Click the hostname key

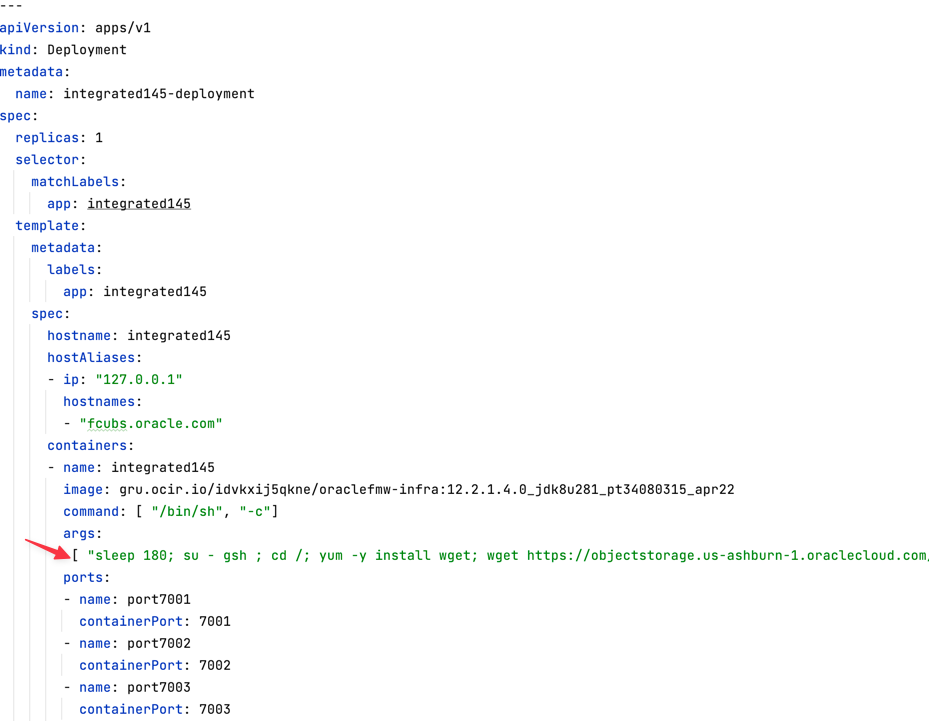coord(79,335)
